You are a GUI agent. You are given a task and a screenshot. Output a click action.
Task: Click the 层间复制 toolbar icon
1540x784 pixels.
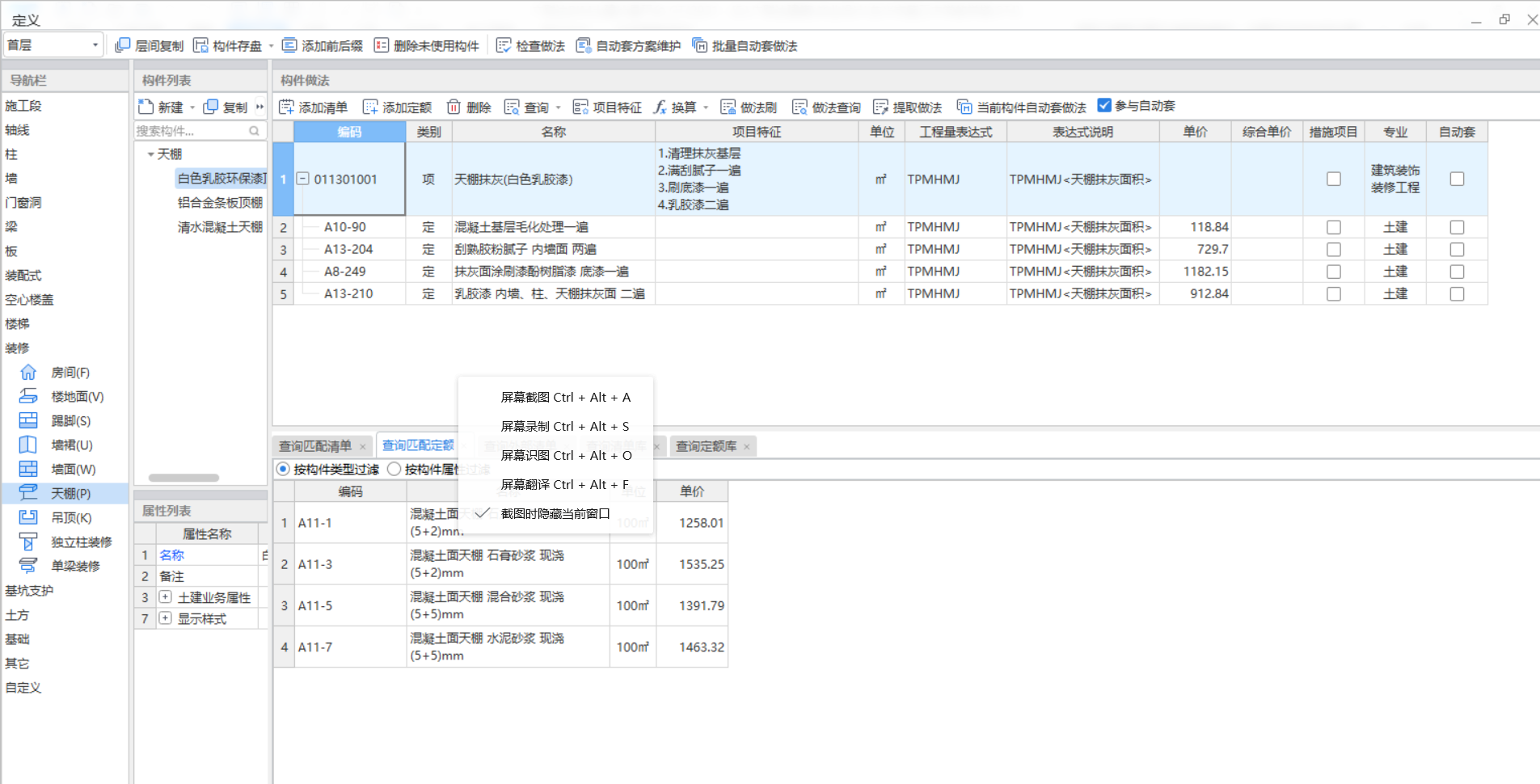click(123, 45)
